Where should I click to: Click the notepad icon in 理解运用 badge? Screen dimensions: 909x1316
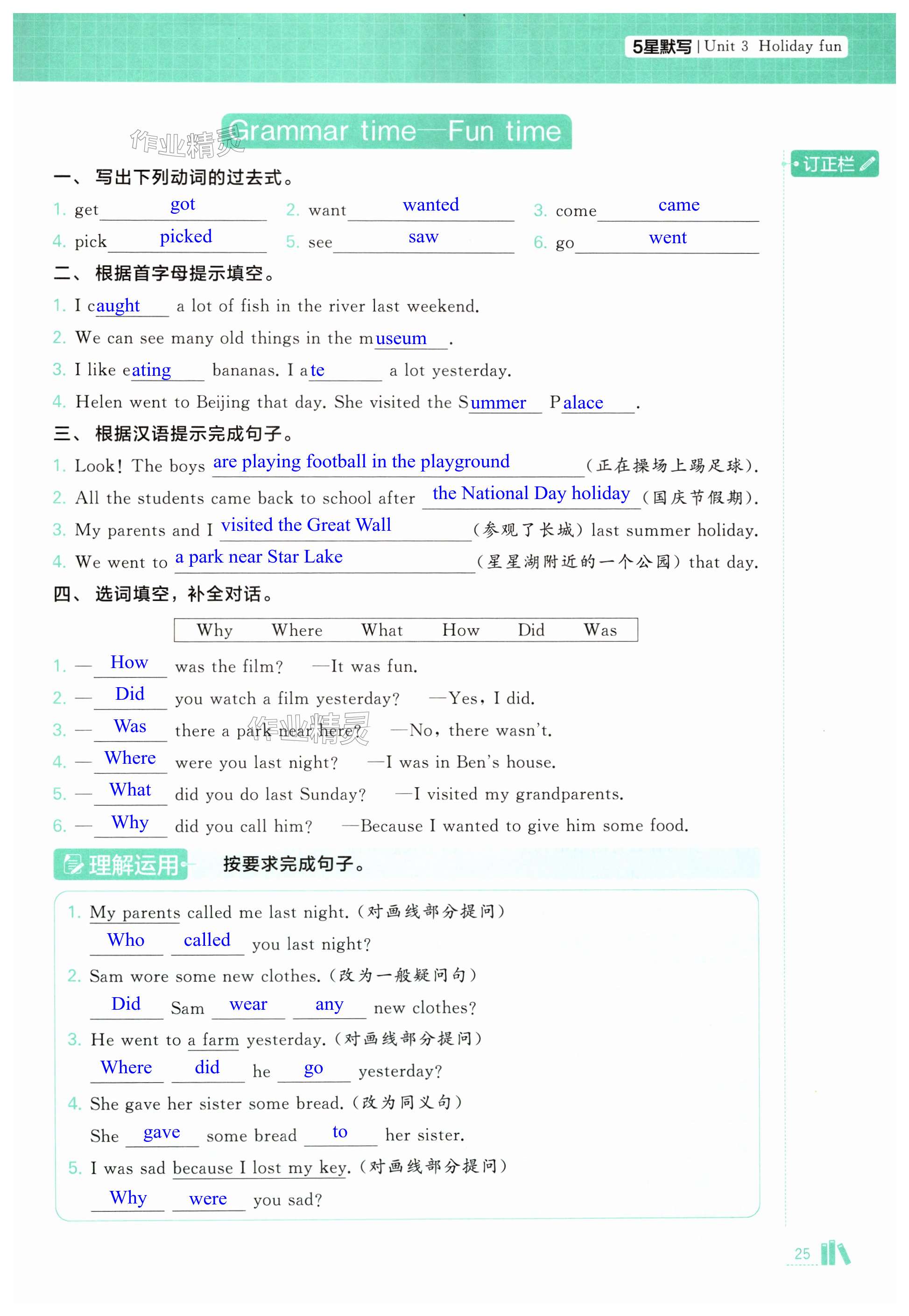(x=73, y=865)
